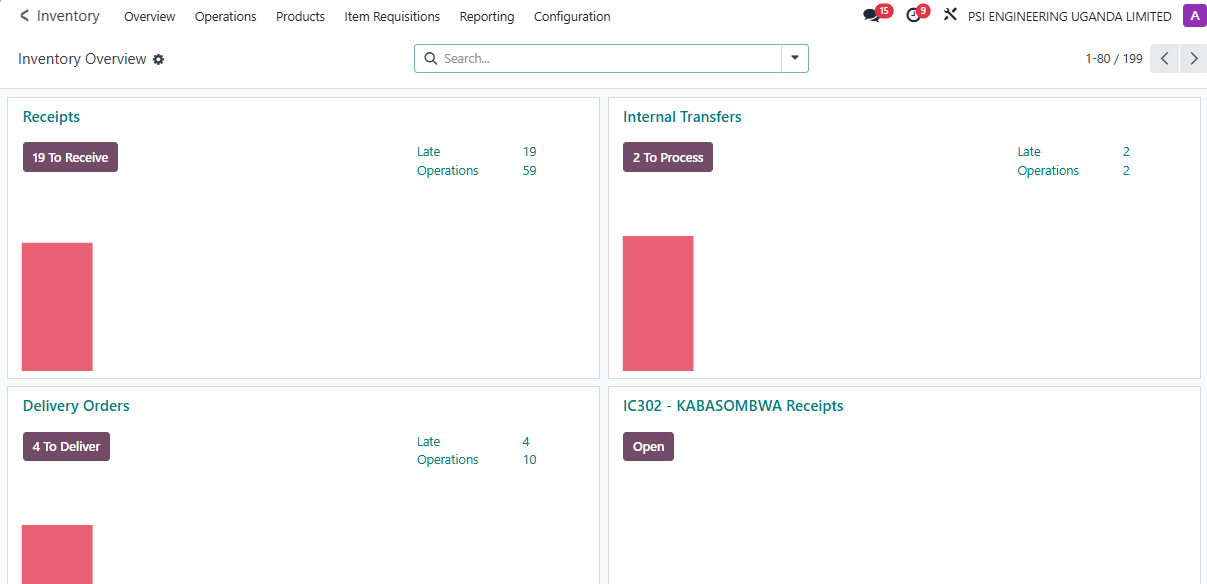Go to the previous page arrow
The width and height of the screenshot is (1207, 584).
1164,59
